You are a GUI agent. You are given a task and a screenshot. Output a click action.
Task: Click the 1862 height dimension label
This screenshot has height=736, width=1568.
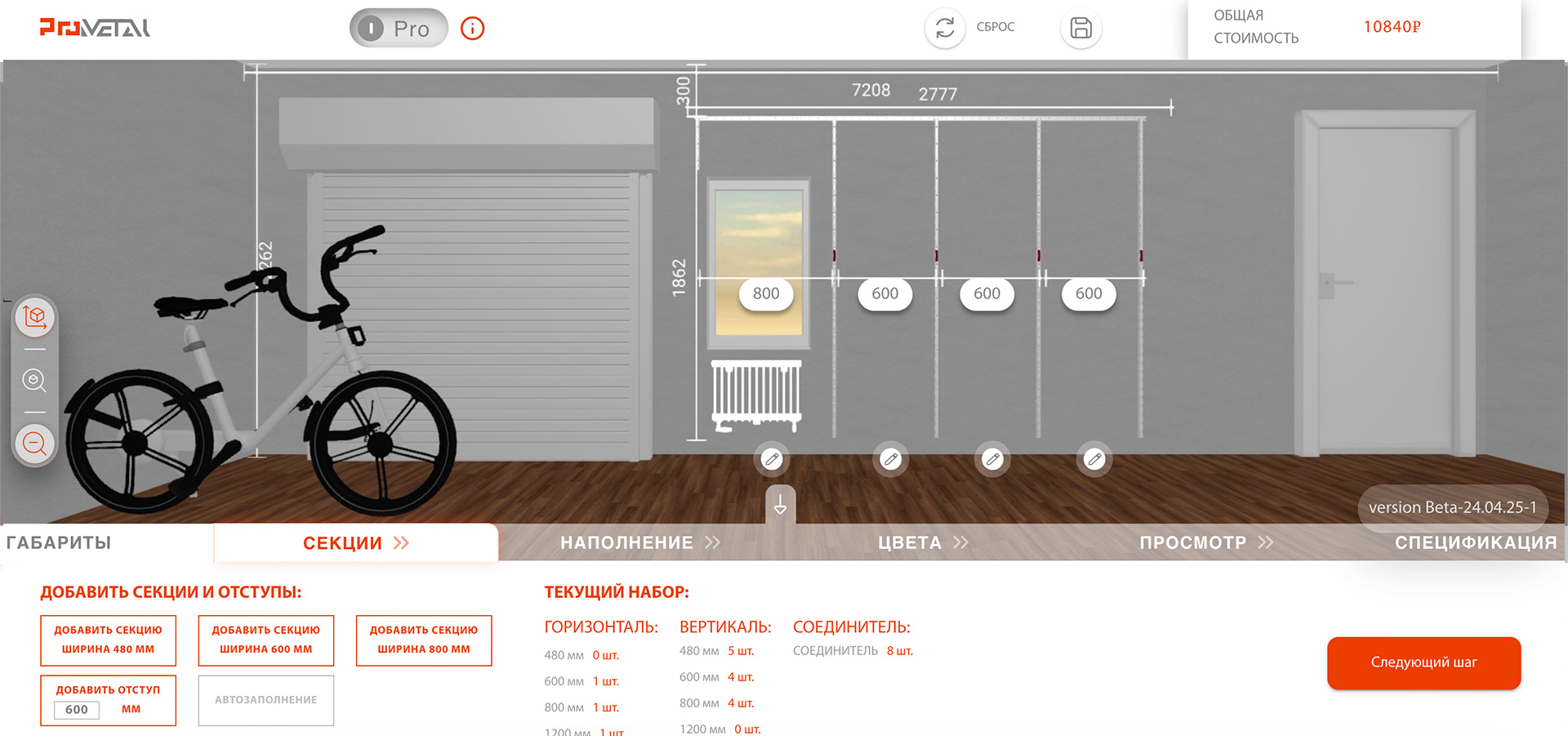point(679,278)
